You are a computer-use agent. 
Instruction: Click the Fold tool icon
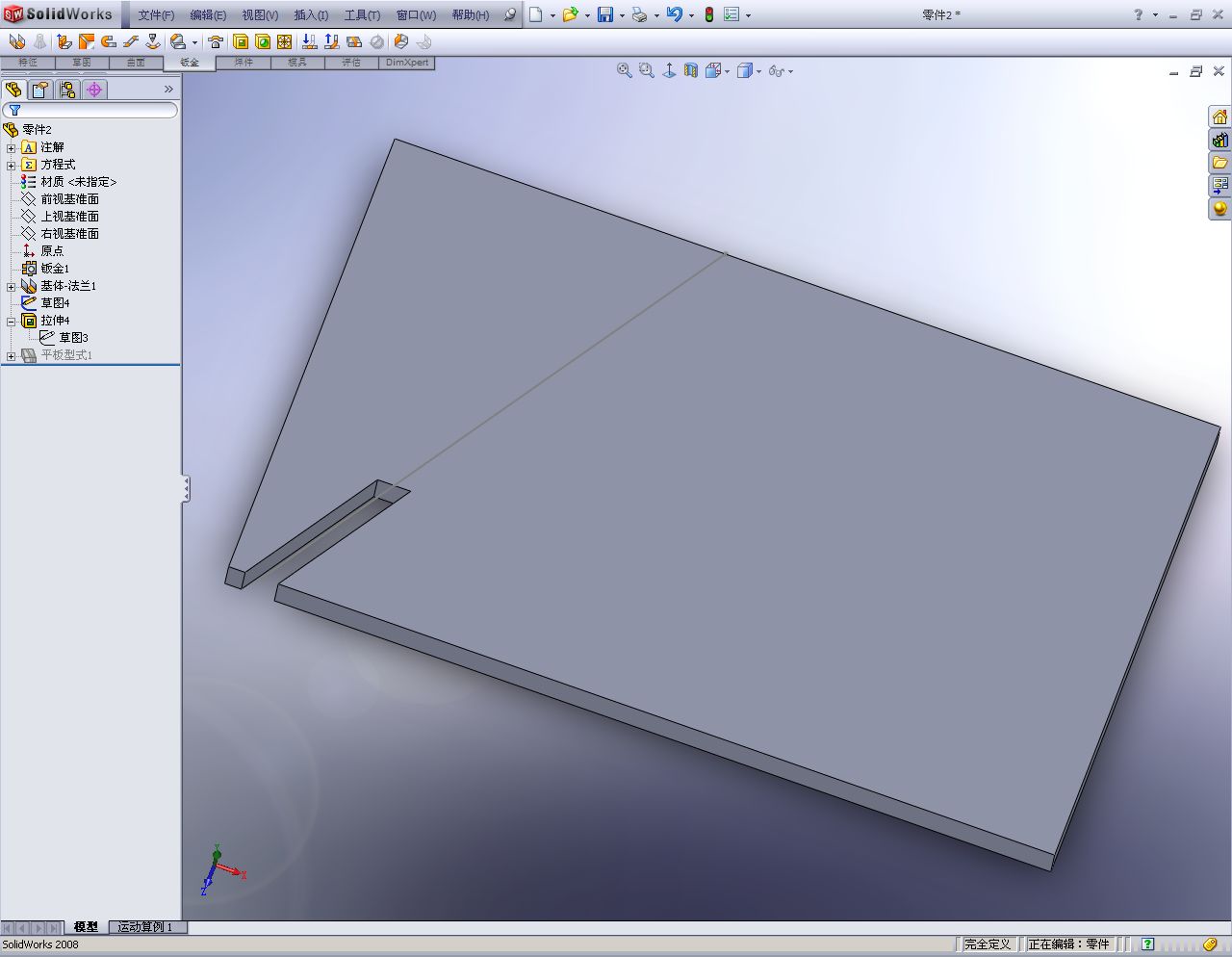pyautogui.click(x=331, y=41)
